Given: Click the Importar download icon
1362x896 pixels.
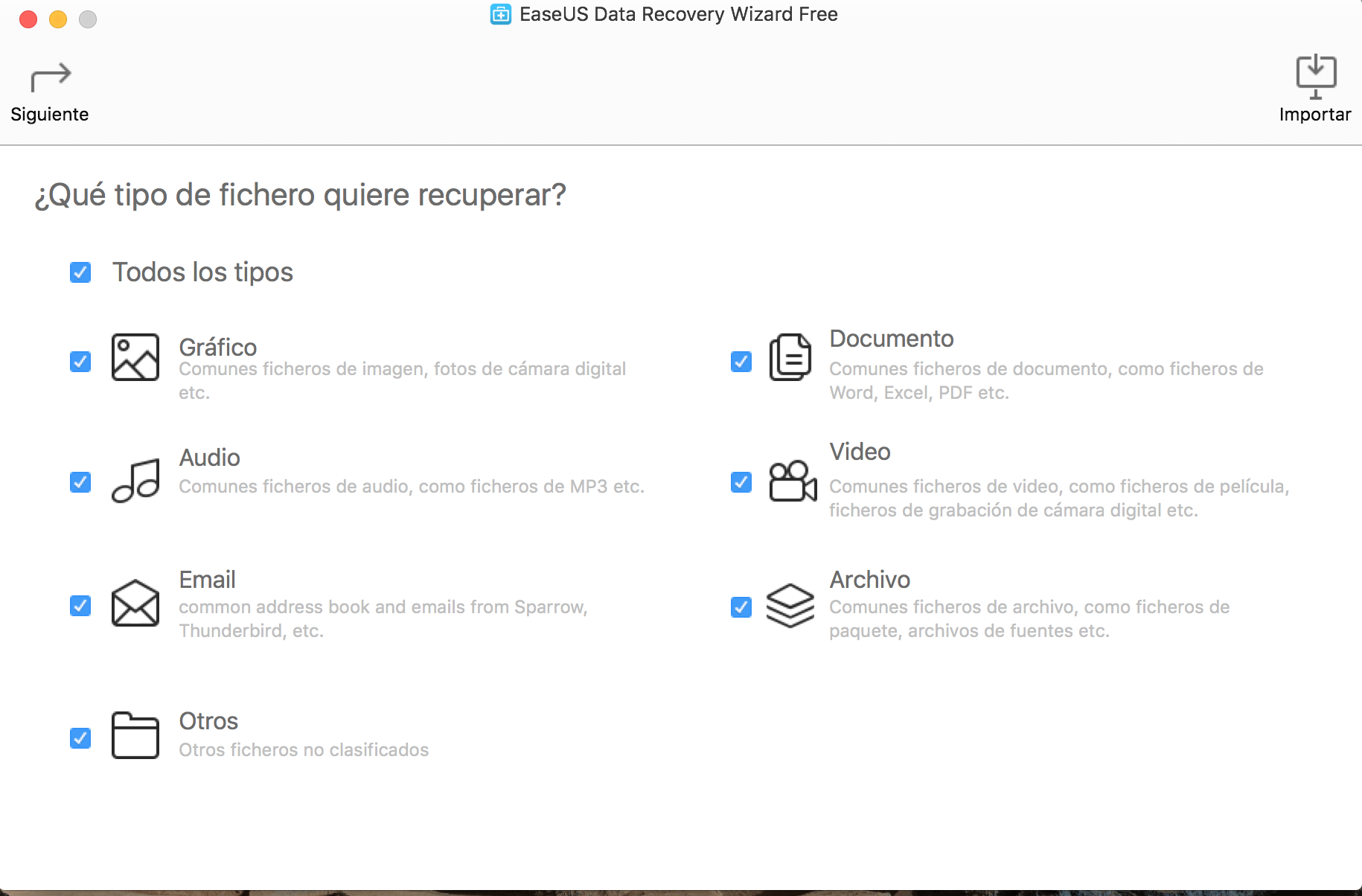Looking at the screenshot, I should [x=1315, y=76].
